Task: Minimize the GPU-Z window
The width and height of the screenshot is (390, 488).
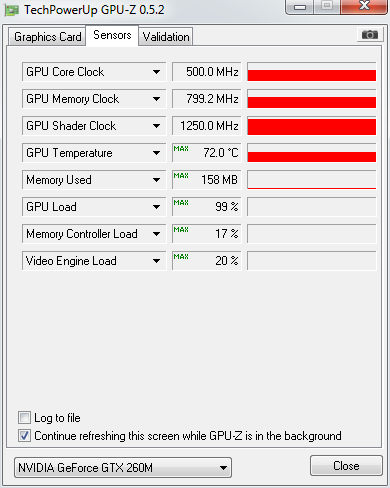Action: click(x=300, y=7)
